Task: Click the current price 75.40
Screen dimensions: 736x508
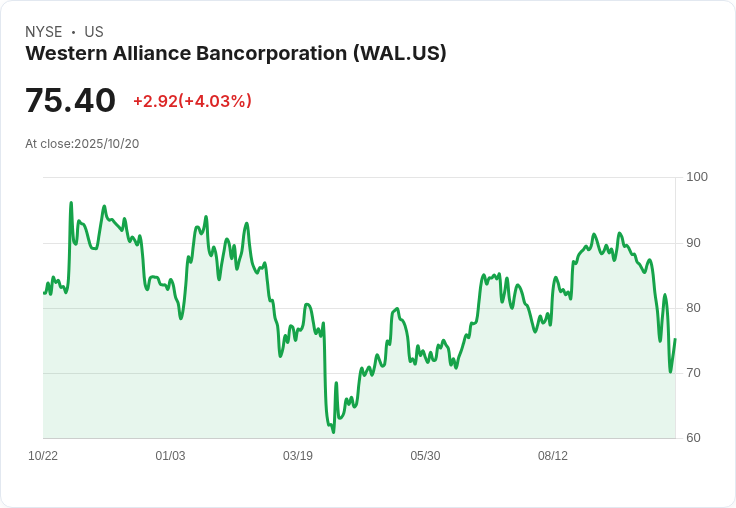Action: point(70,100)
